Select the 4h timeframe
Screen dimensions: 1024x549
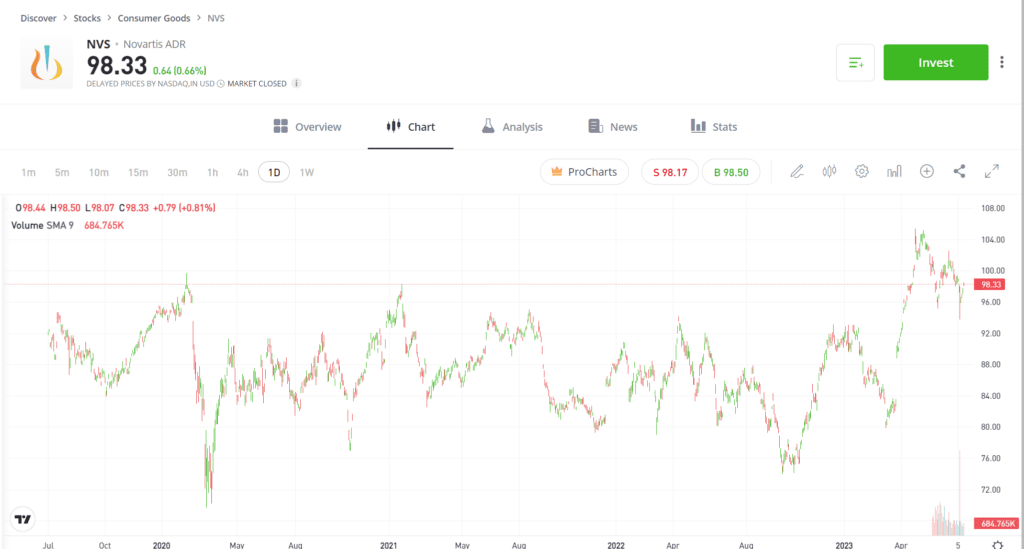coord(243,172)
